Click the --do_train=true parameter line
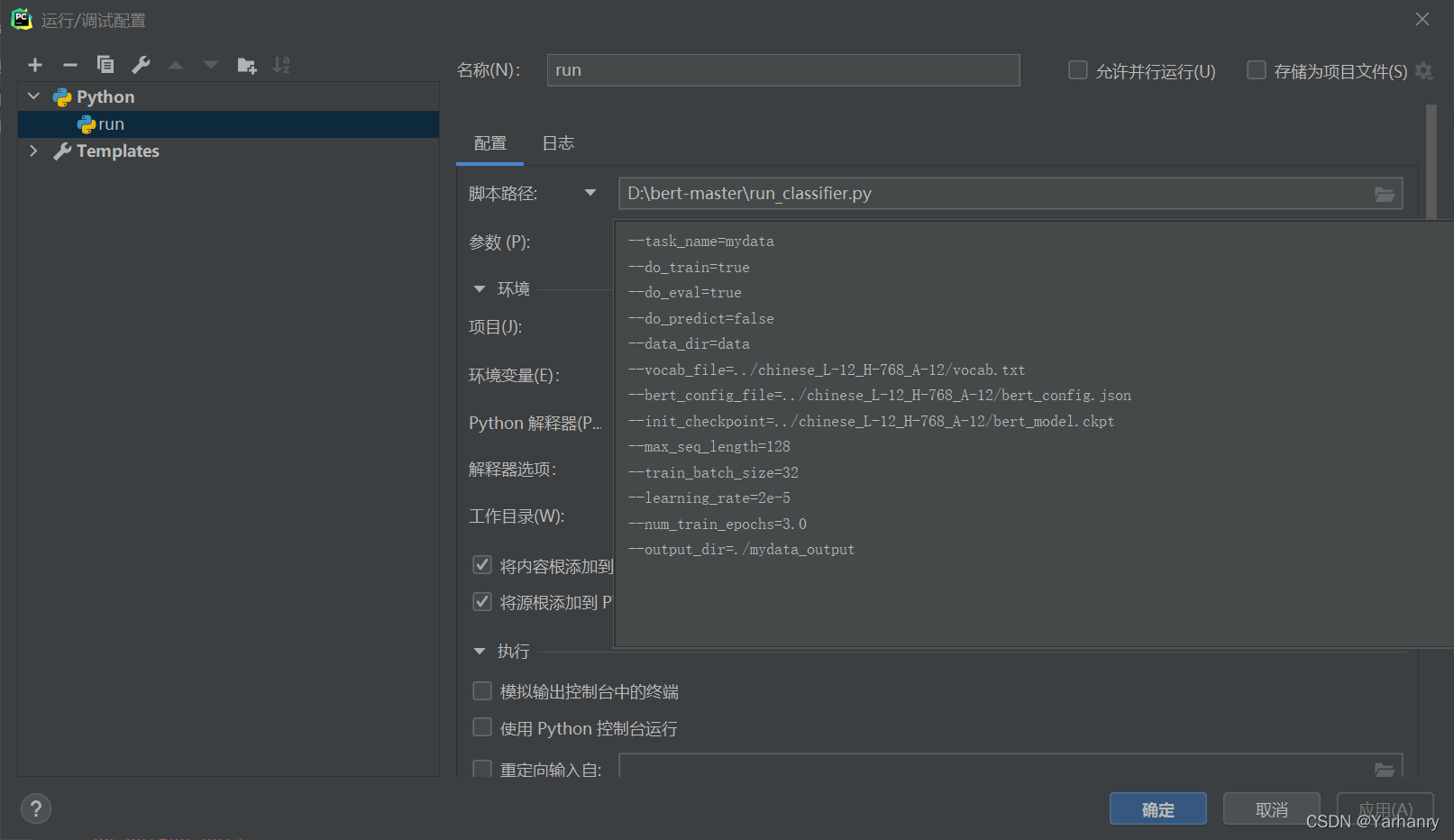This screenshot has height=840, width=1454. click(x=689, y=268)
